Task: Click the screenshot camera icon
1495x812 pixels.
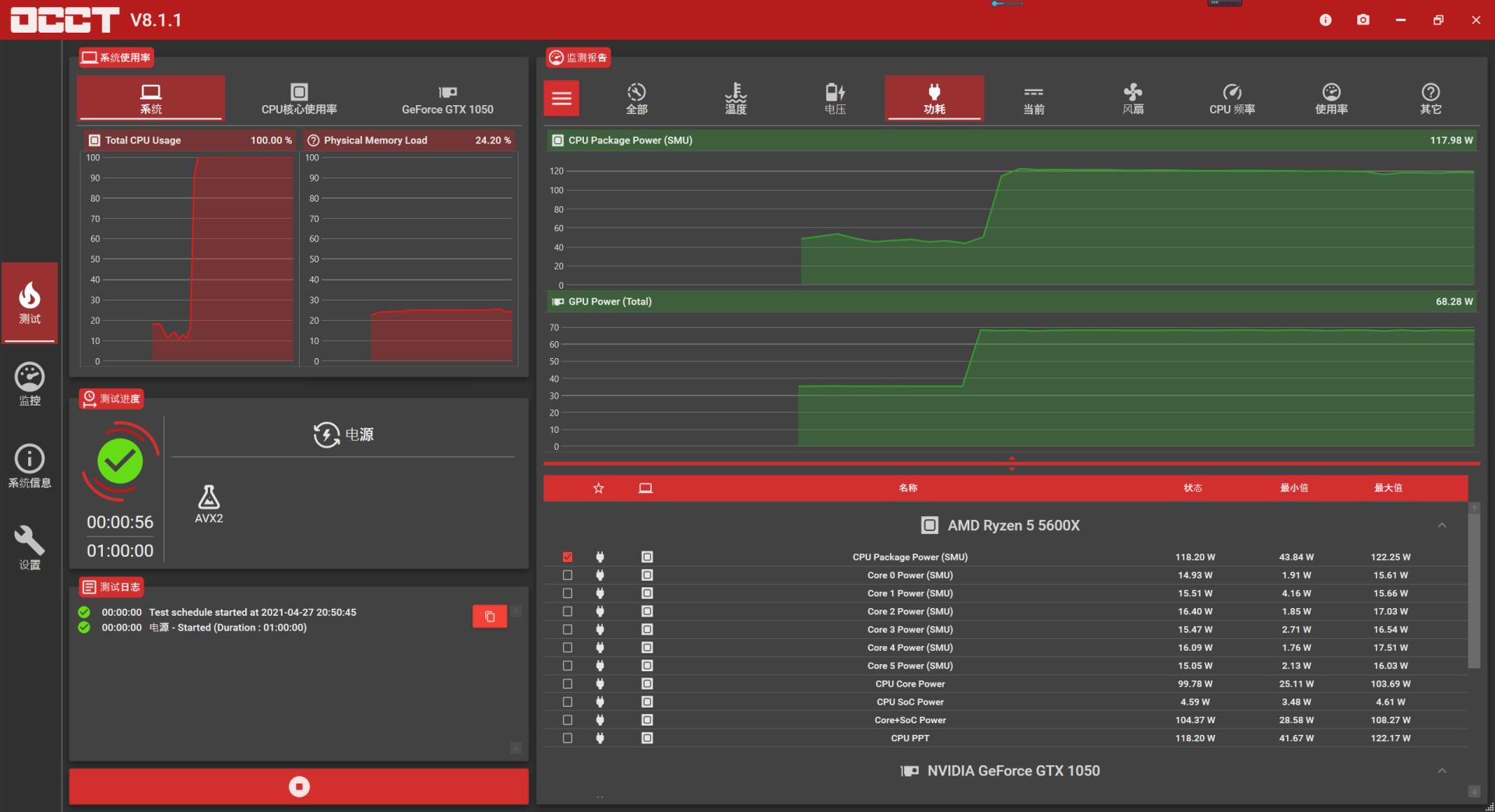Action: click(1363, 20)
